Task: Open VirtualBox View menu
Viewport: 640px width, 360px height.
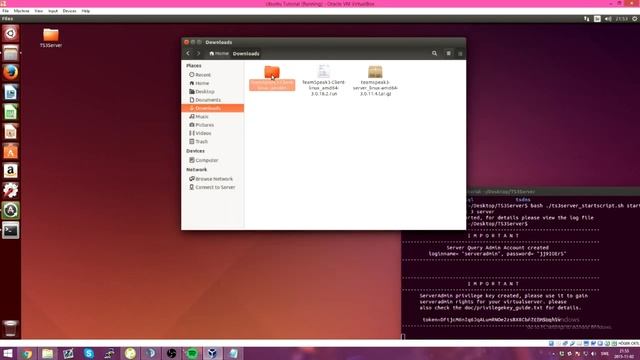Action: tap(39, 11)
